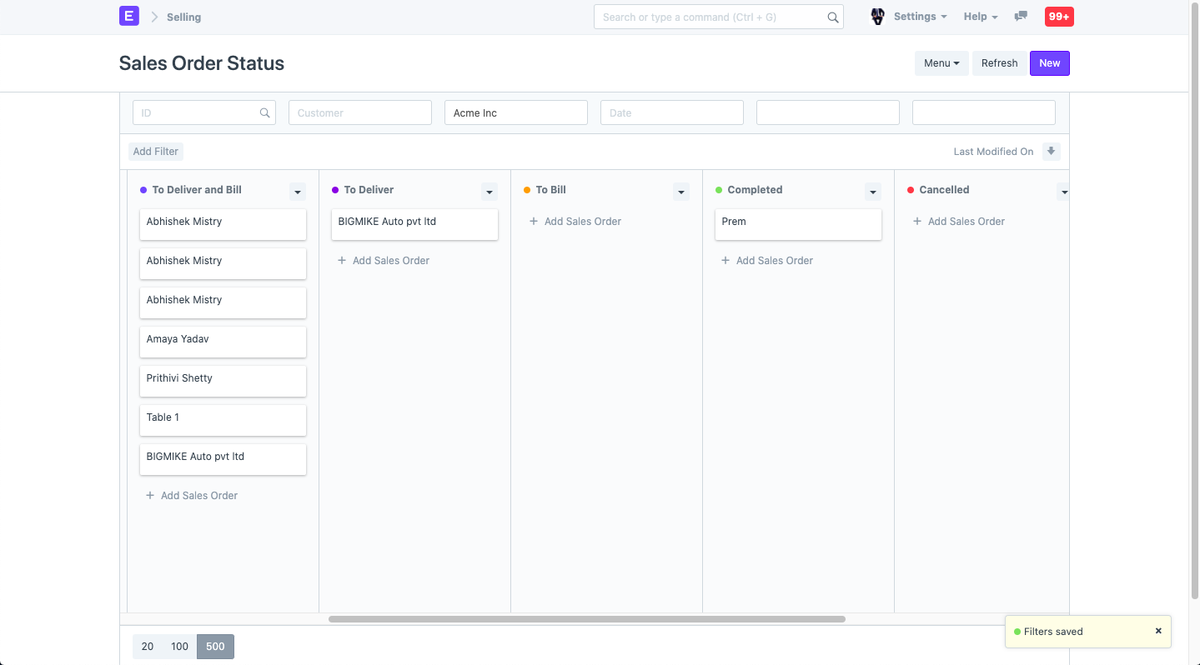Open the Amaya Yadav card

[223, 342]
